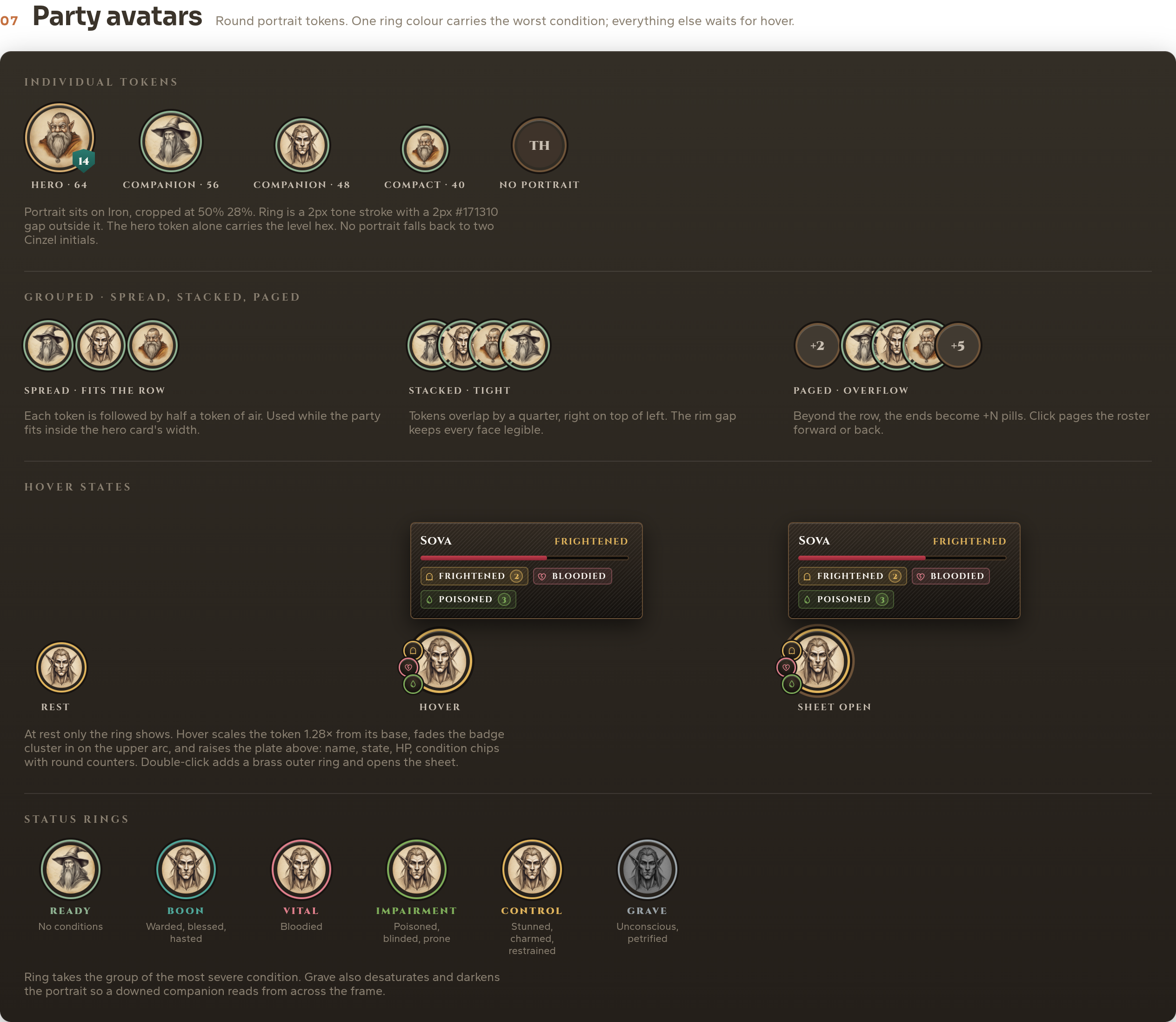This screenshot has height=1022, width=1176.
Task: Click the bloodied heart badge on Hover token
Action: [408, 667]
